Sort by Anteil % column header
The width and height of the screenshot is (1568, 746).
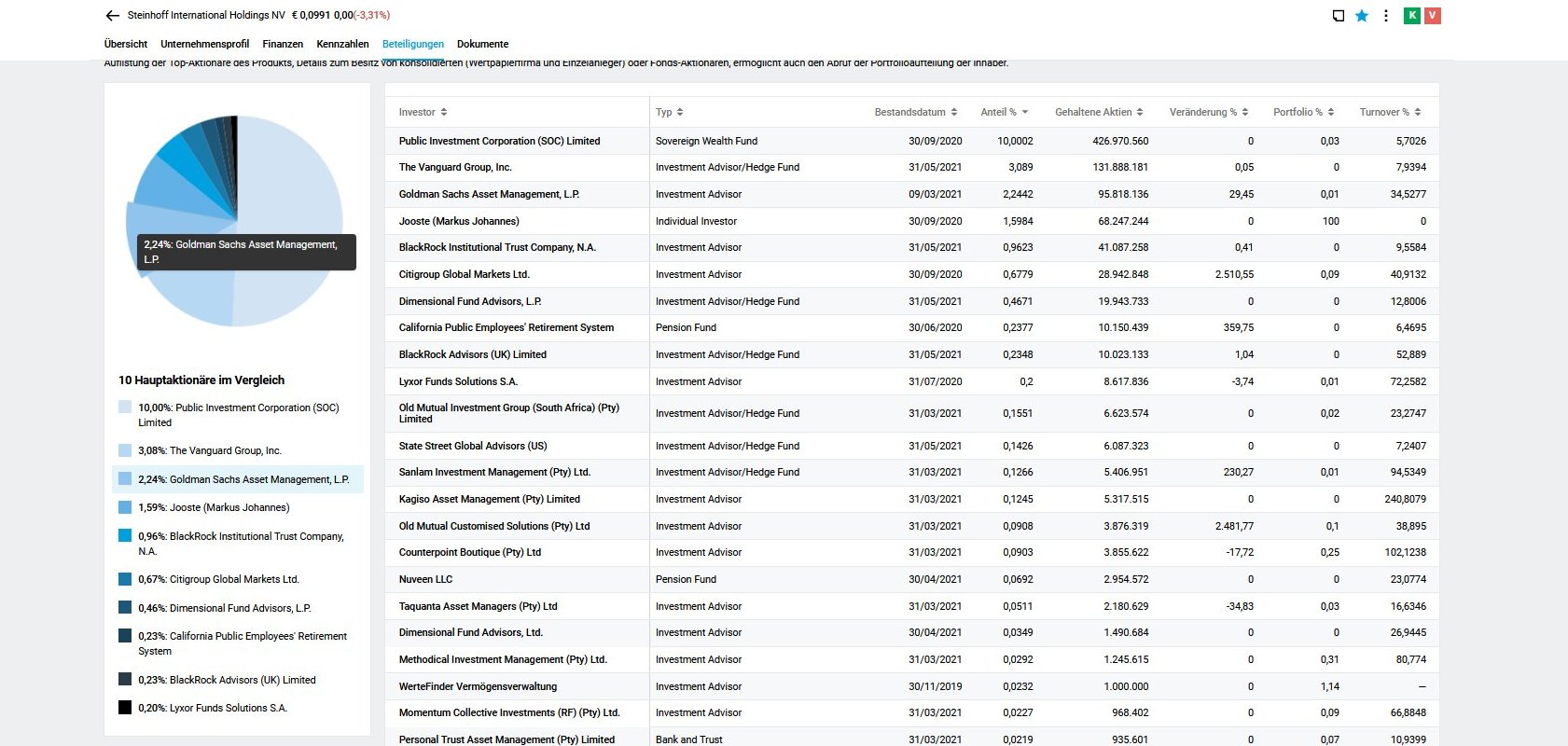coord(1004,112)
